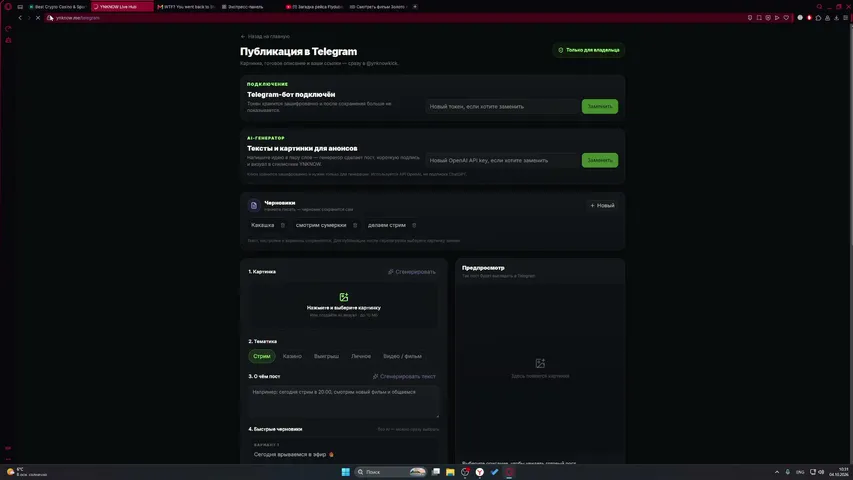
Task: Click Только для владельца badge
Action: tap(589, 50)
